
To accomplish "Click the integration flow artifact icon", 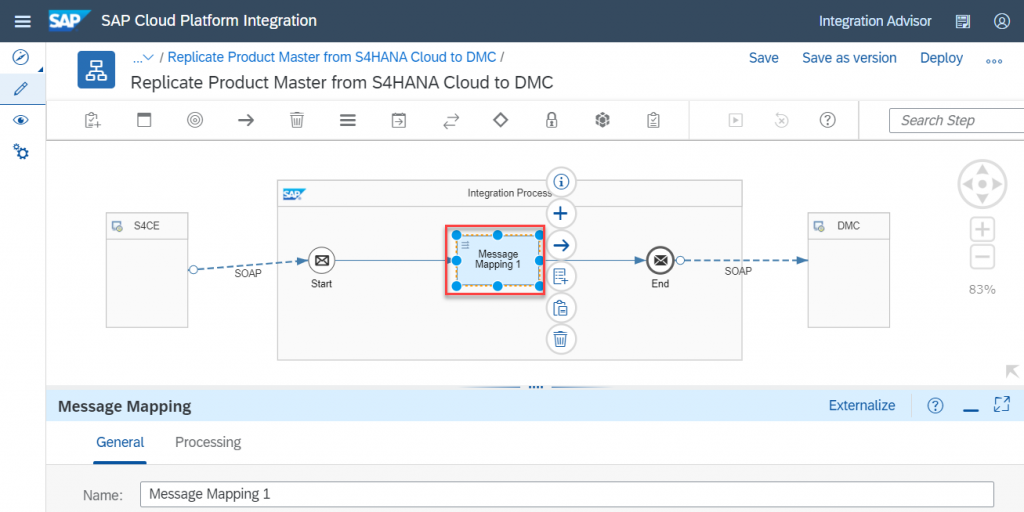I will (x=97, y=69).
